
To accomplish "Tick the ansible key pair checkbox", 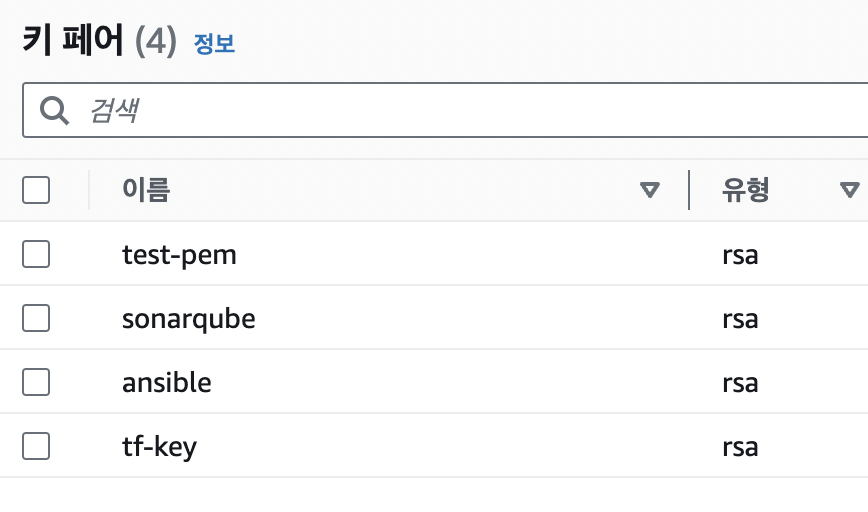I will (x=36, y=382).
